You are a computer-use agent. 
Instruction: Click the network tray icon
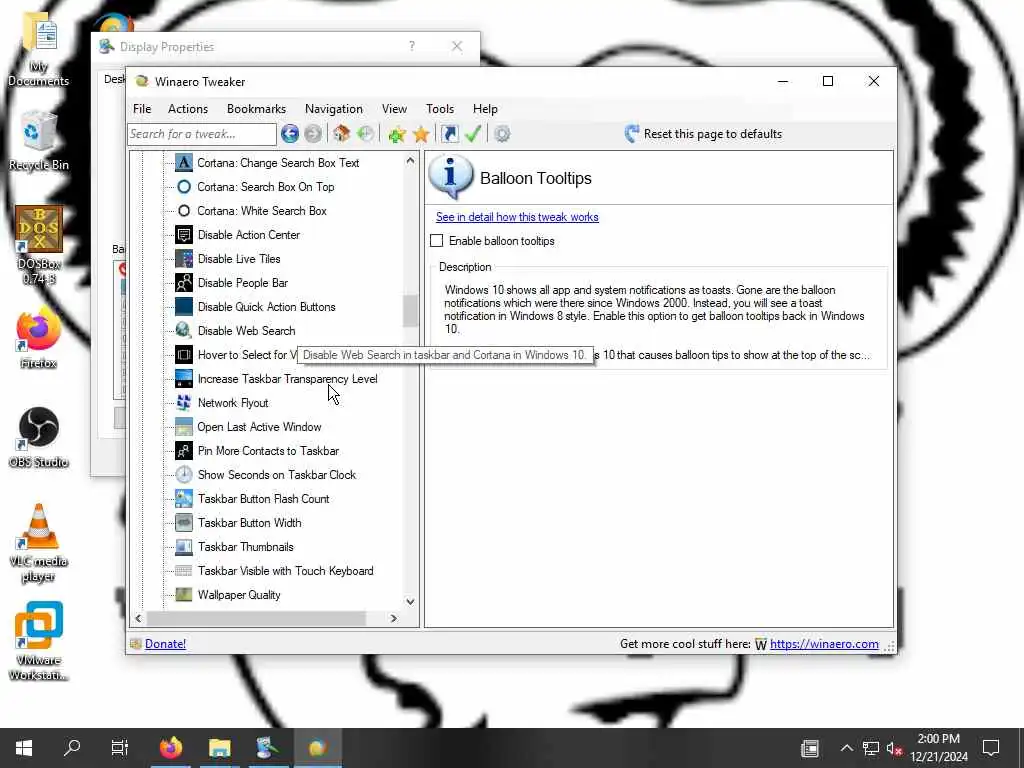871,748
